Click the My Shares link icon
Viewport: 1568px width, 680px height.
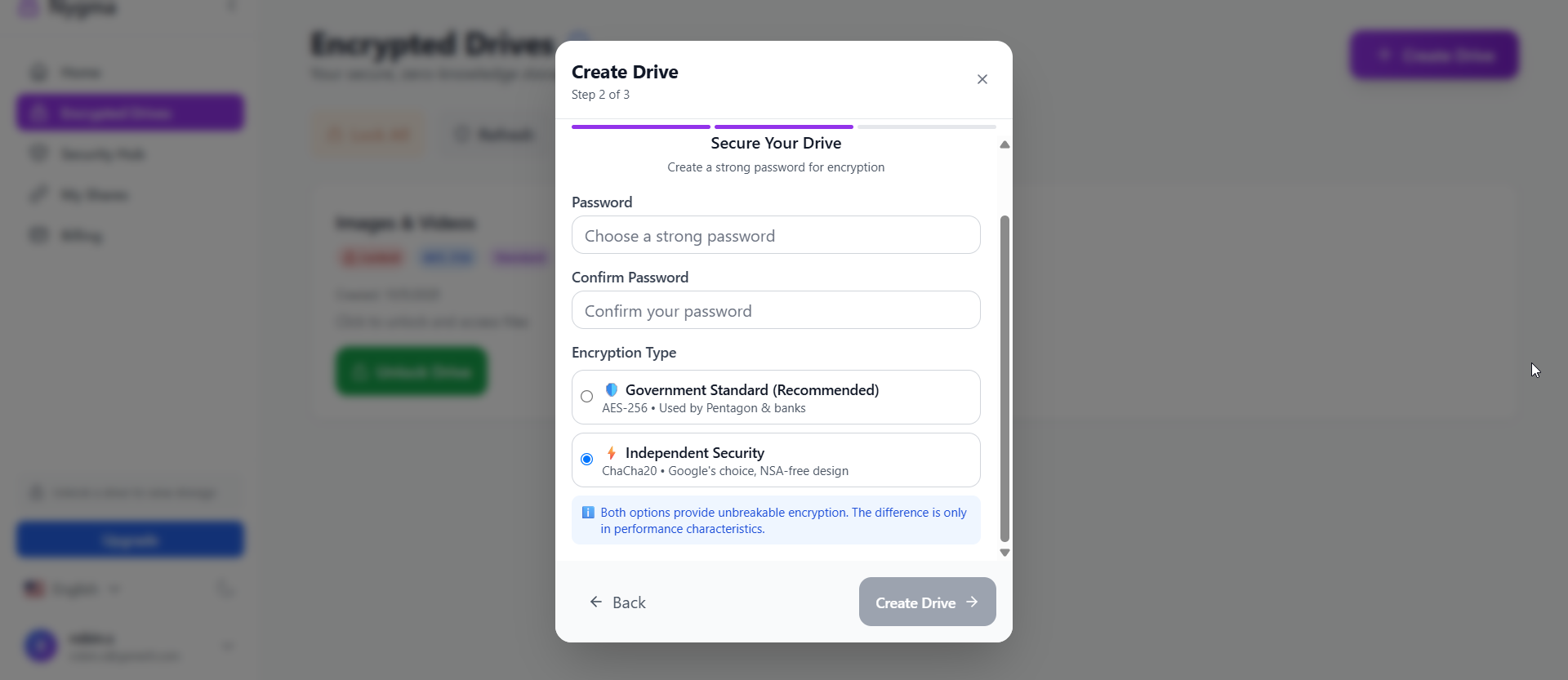(38, 195)
